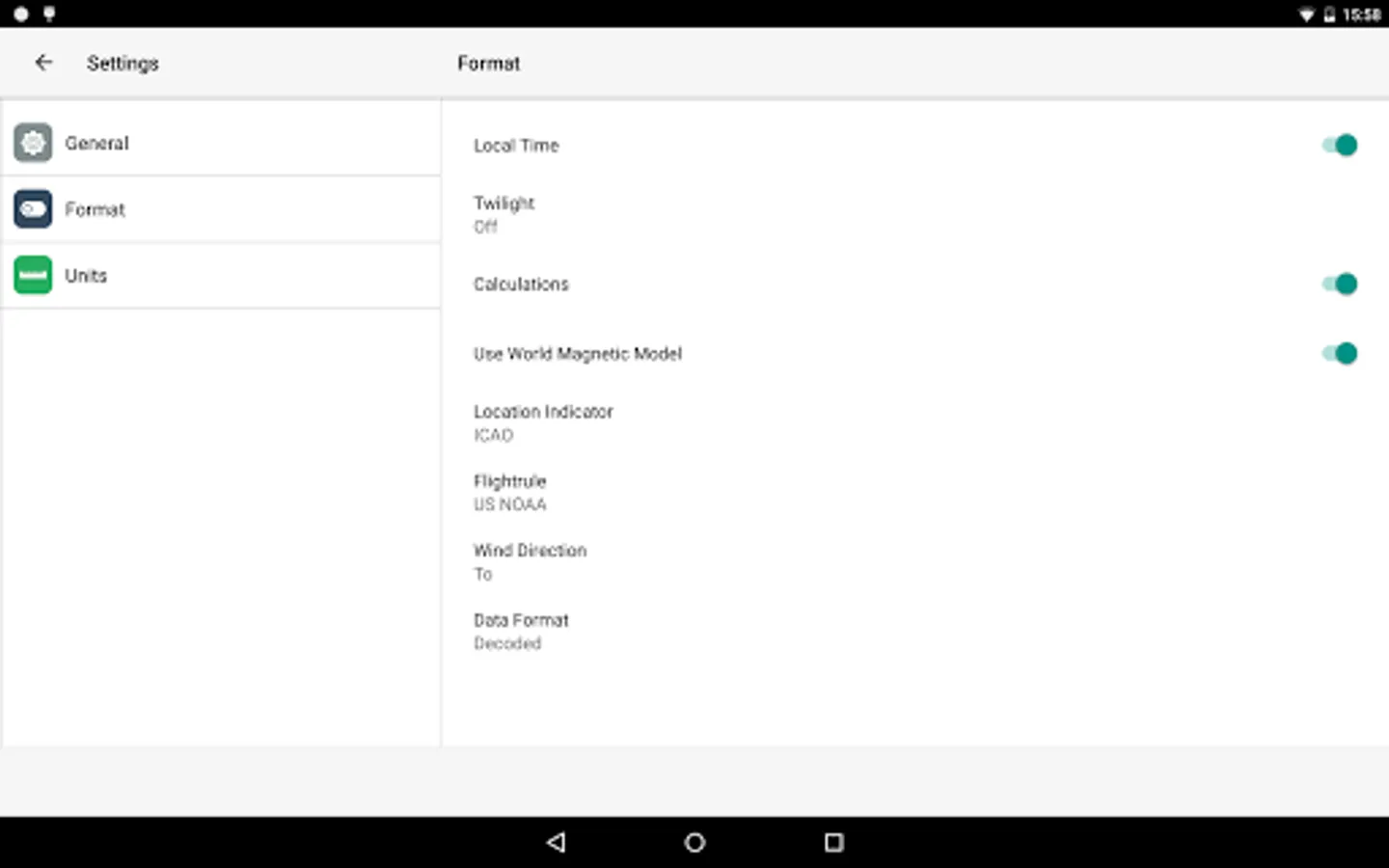Viewport: 1389px width, 868px height.
Task: Select the green Units ruler icon
Action: [33, 275]
